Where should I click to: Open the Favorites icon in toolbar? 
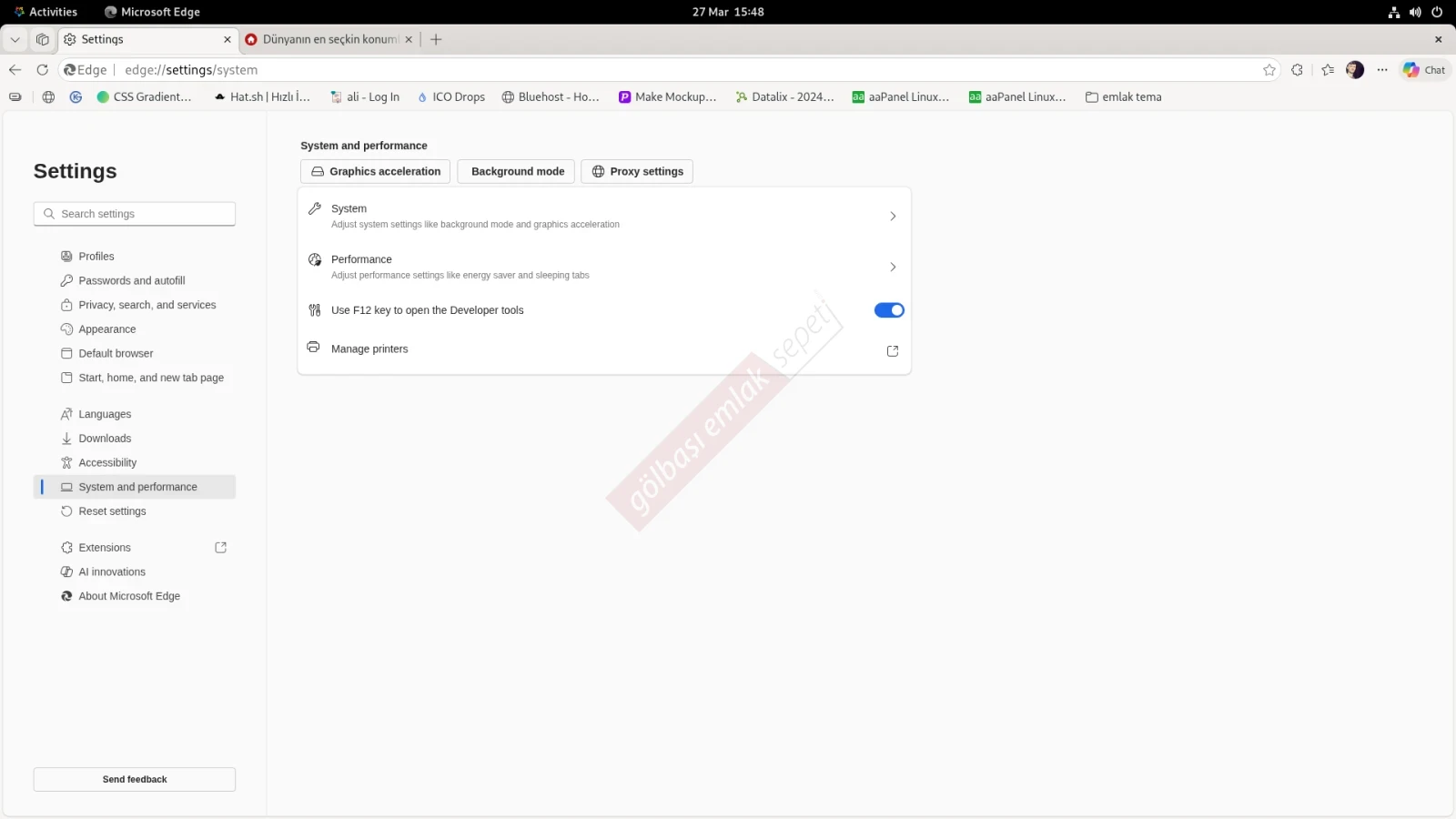pos(1328,70)
